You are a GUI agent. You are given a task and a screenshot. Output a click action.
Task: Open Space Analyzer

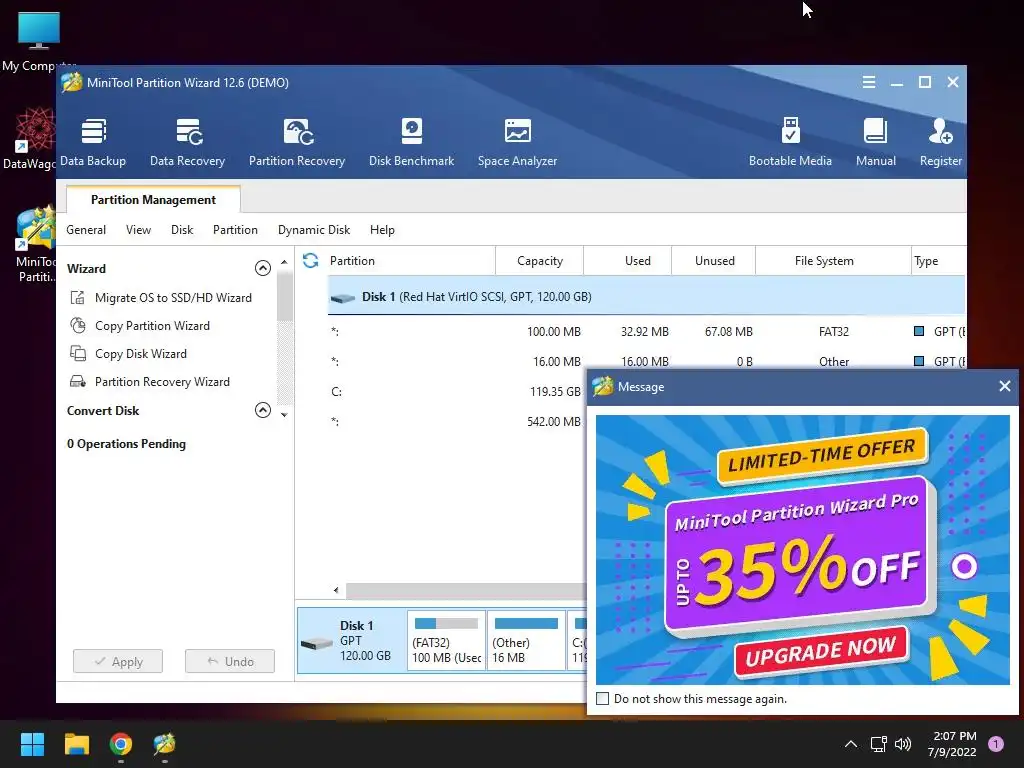point(517,142)
